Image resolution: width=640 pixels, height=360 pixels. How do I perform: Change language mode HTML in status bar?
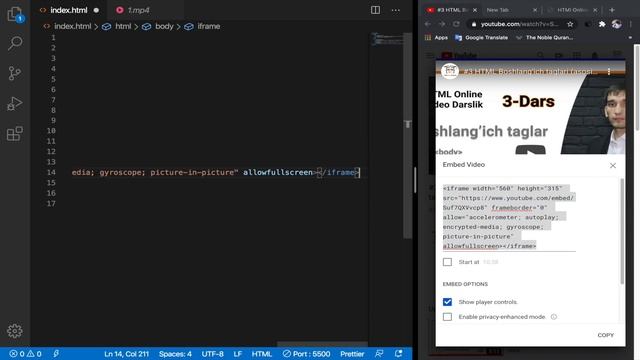point(262,354)
